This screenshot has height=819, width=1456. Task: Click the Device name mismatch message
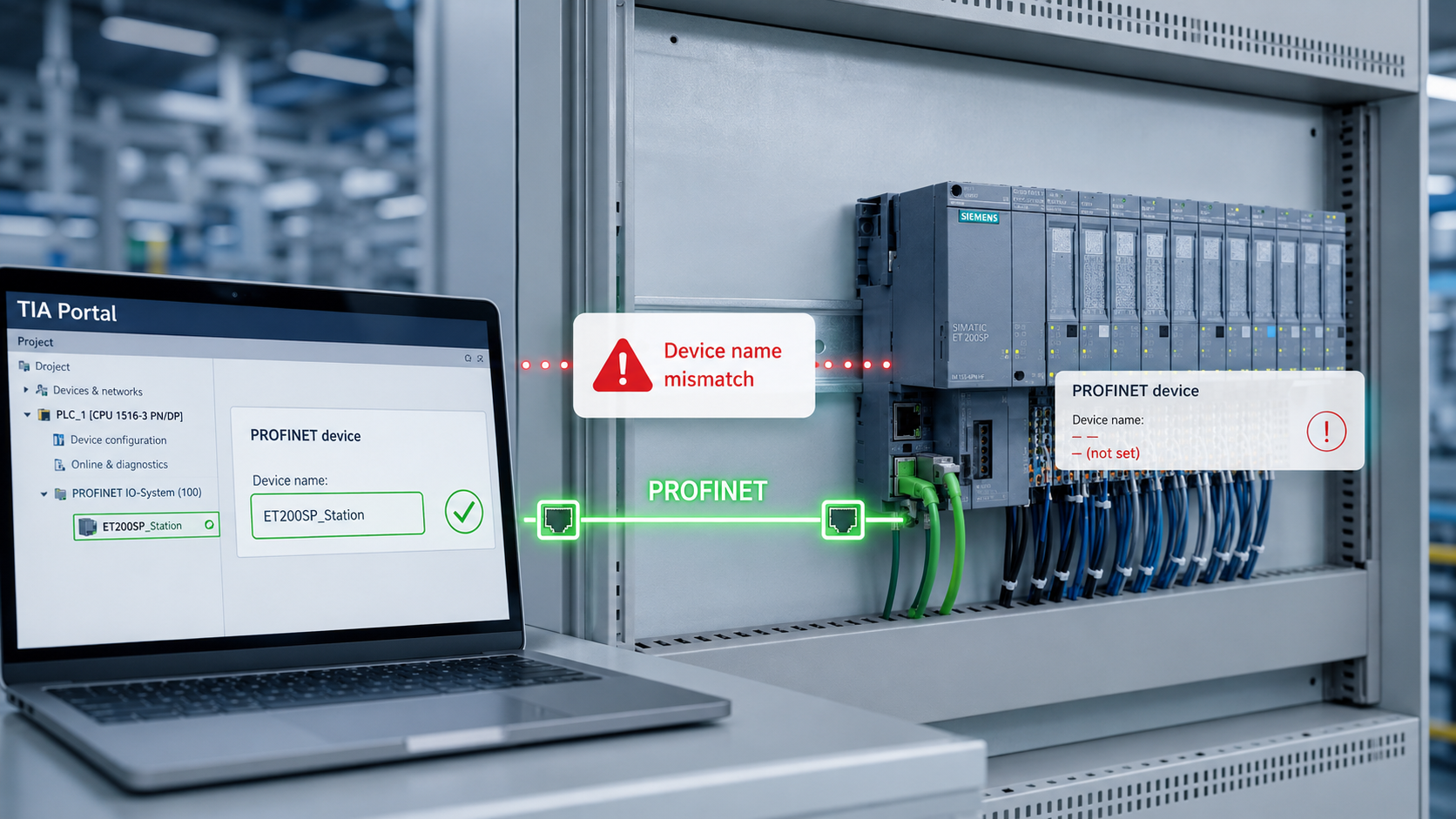pyautogui.click(x=723, y=365)
